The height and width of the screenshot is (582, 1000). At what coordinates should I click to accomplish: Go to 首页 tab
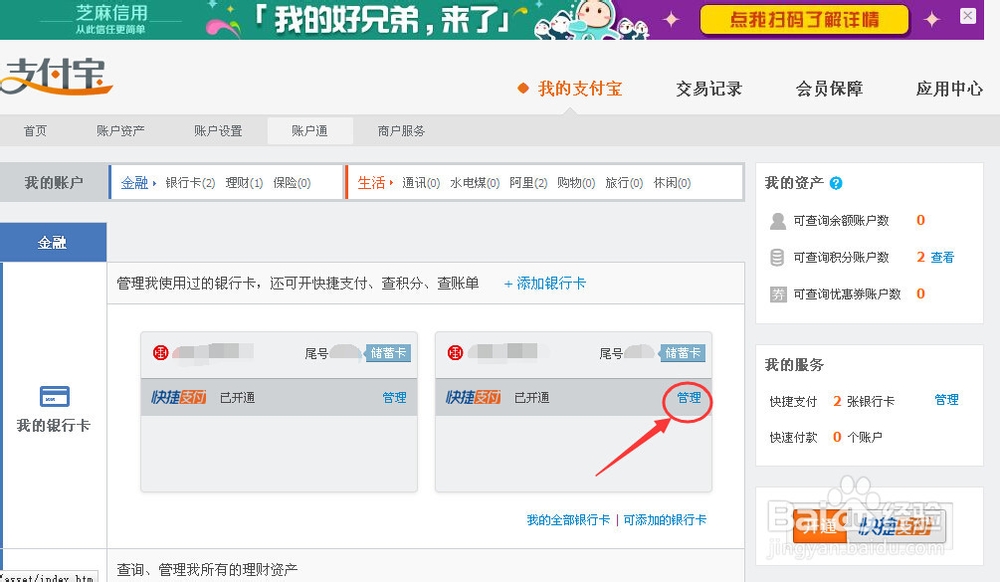[x=35, y=131]
